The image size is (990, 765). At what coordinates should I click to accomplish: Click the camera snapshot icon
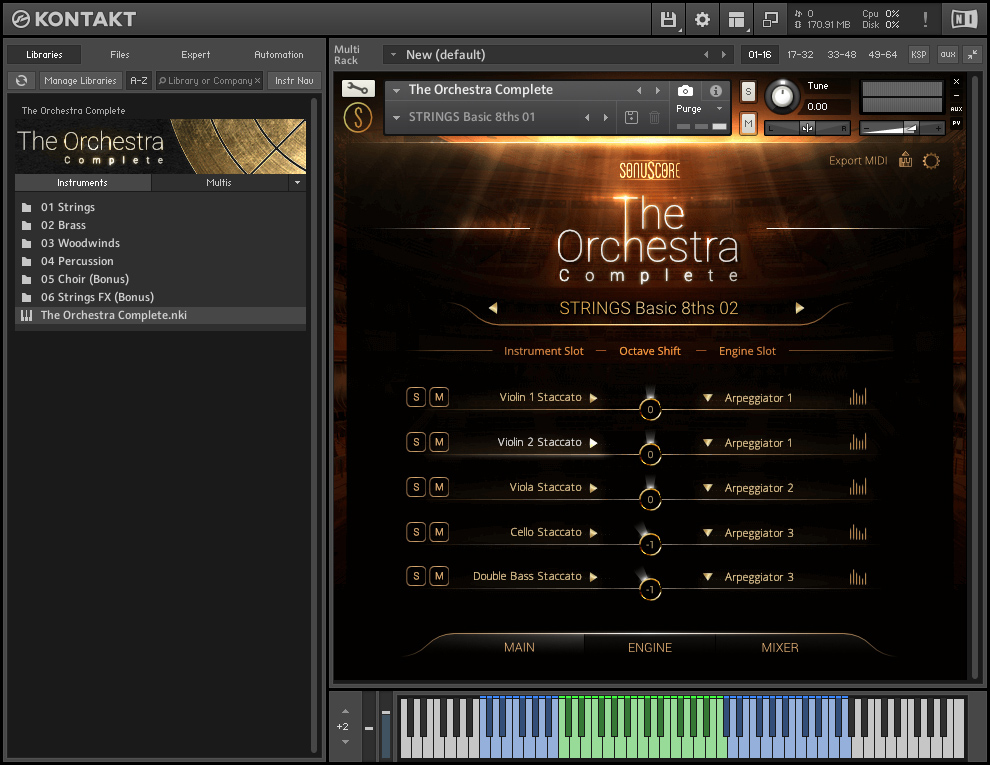pyautogui.click(x=685, y=91)
